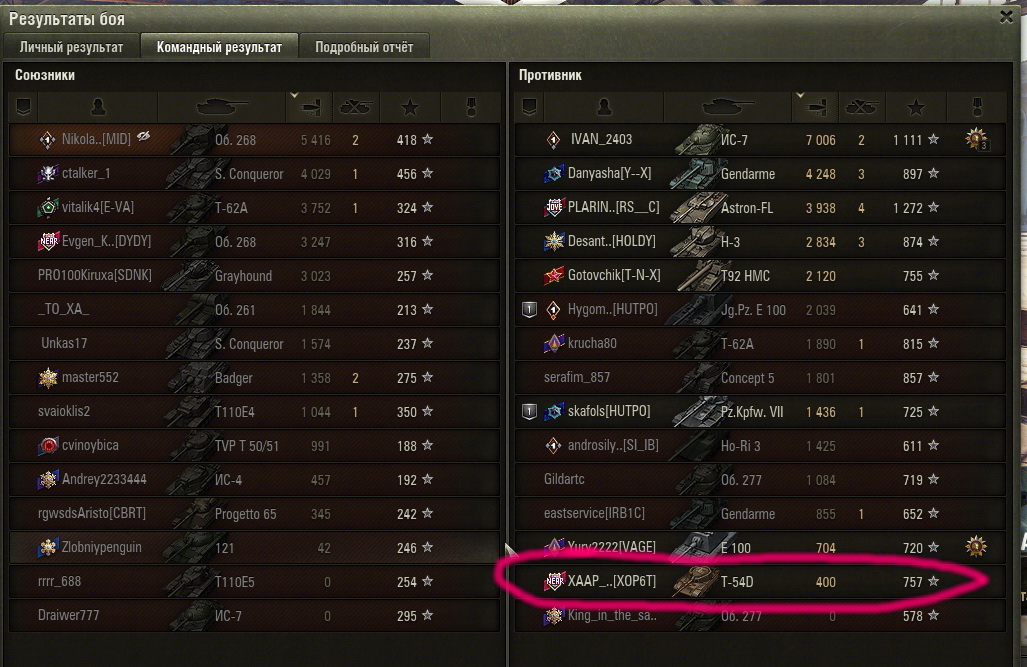Open the Личный результат tab

tap(71, 47)
